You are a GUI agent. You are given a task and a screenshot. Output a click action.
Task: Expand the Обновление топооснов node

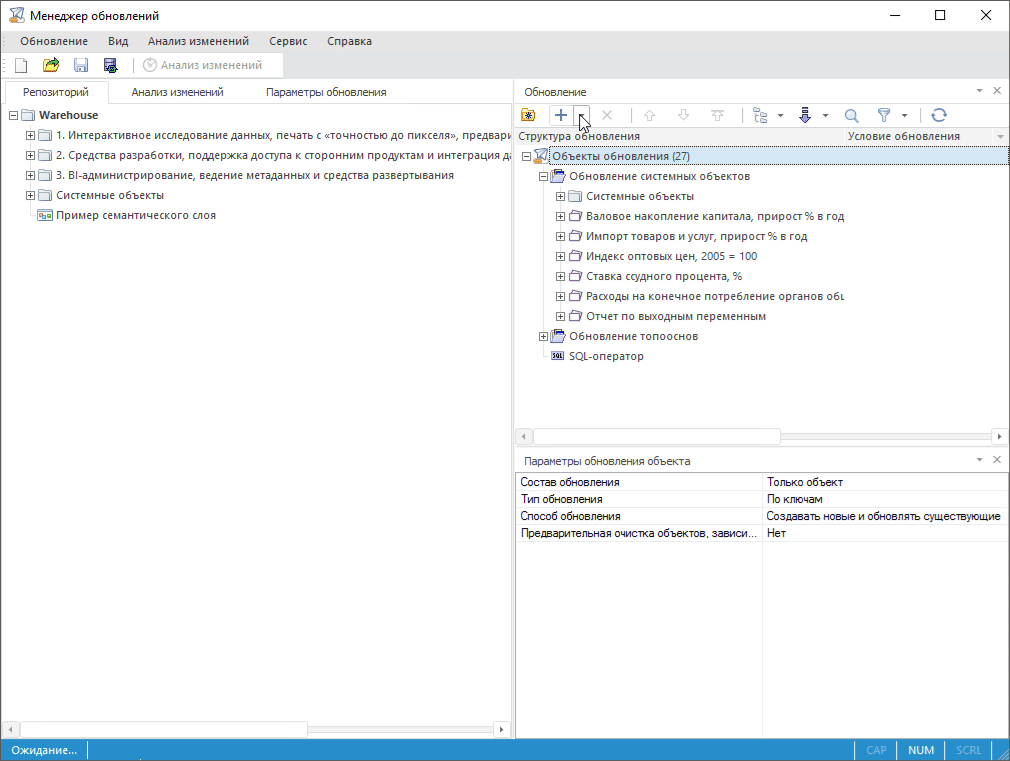(x=544, y=336)
